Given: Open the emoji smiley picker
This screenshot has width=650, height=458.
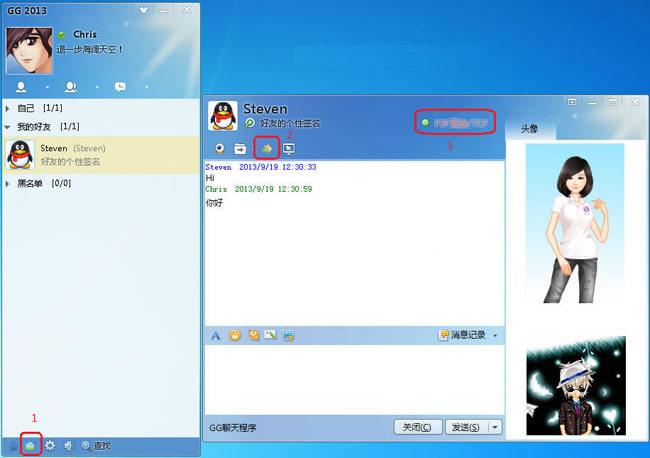Looking at the screenshot, I should point(235,335).
